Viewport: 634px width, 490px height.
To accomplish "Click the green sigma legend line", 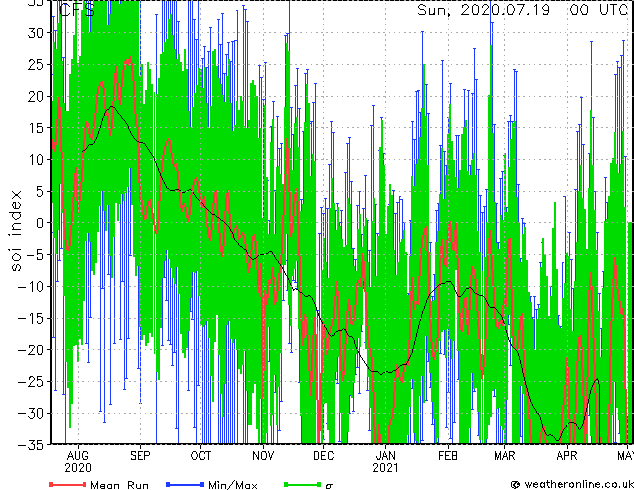I will 302,484.
